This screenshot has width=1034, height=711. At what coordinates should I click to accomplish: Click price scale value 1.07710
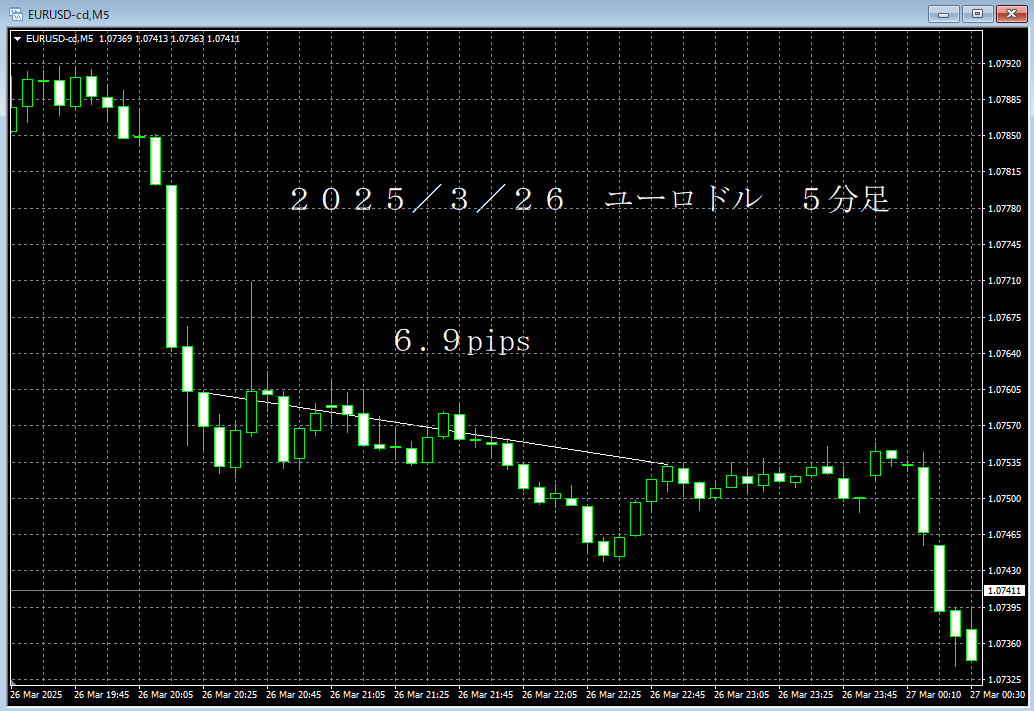(1004, 281)
